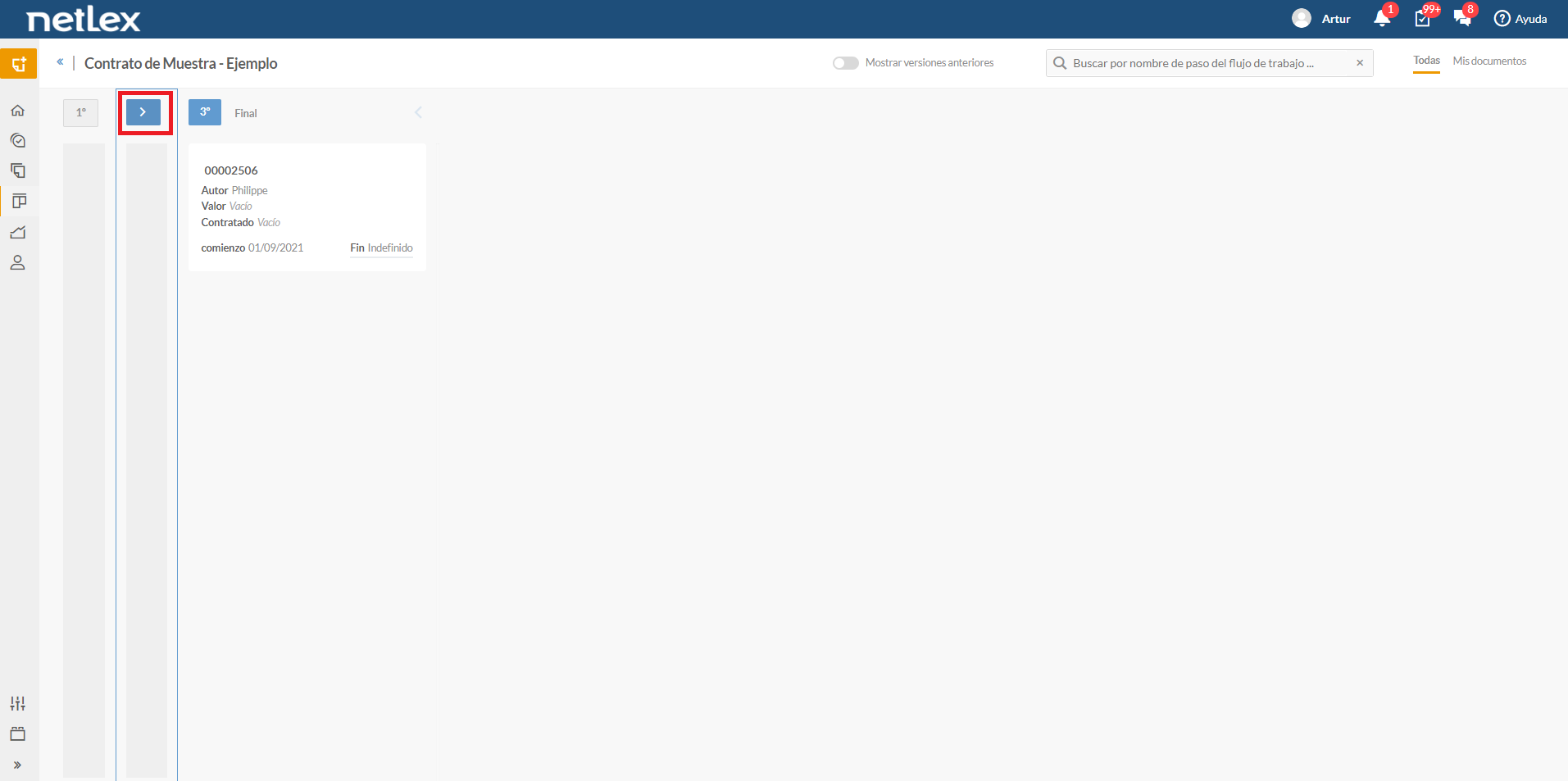Open the chat messages icon
1568x781 pixels.
click(x=1462, y=19)
